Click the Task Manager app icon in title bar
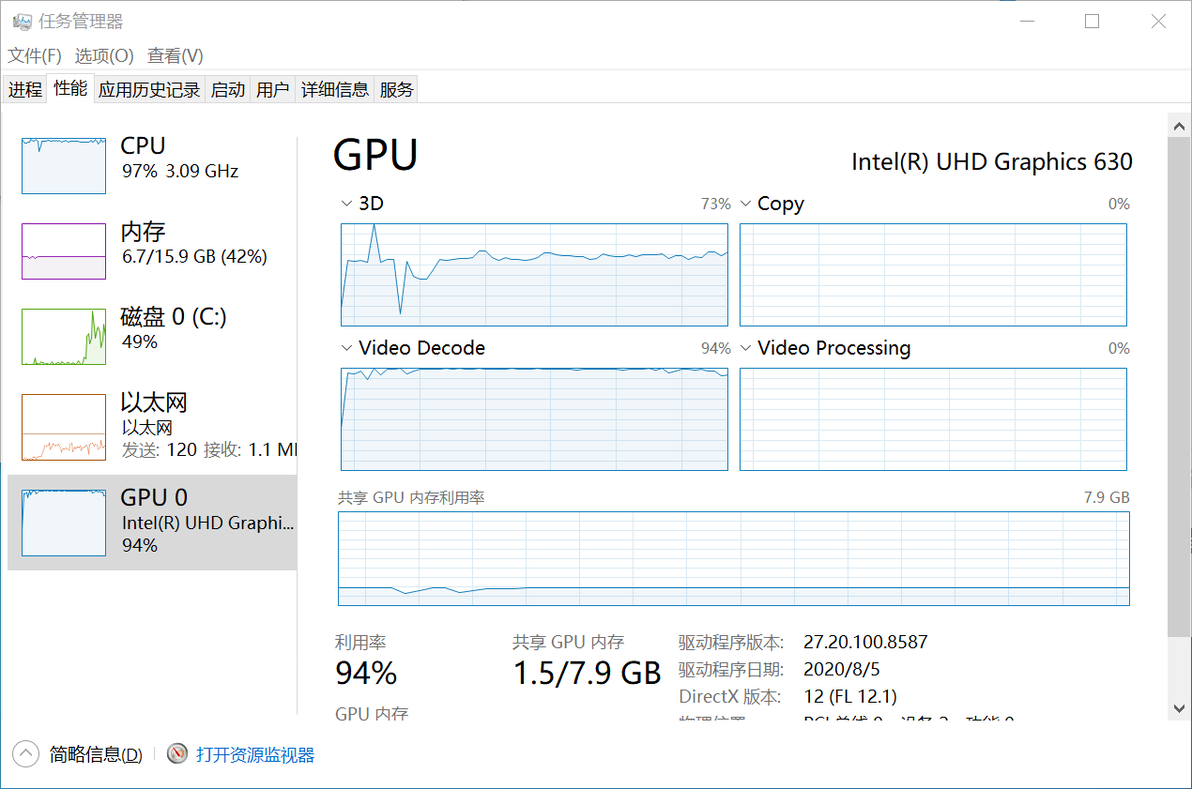This screenshot has height=789, width=1192. pos(21,21)
